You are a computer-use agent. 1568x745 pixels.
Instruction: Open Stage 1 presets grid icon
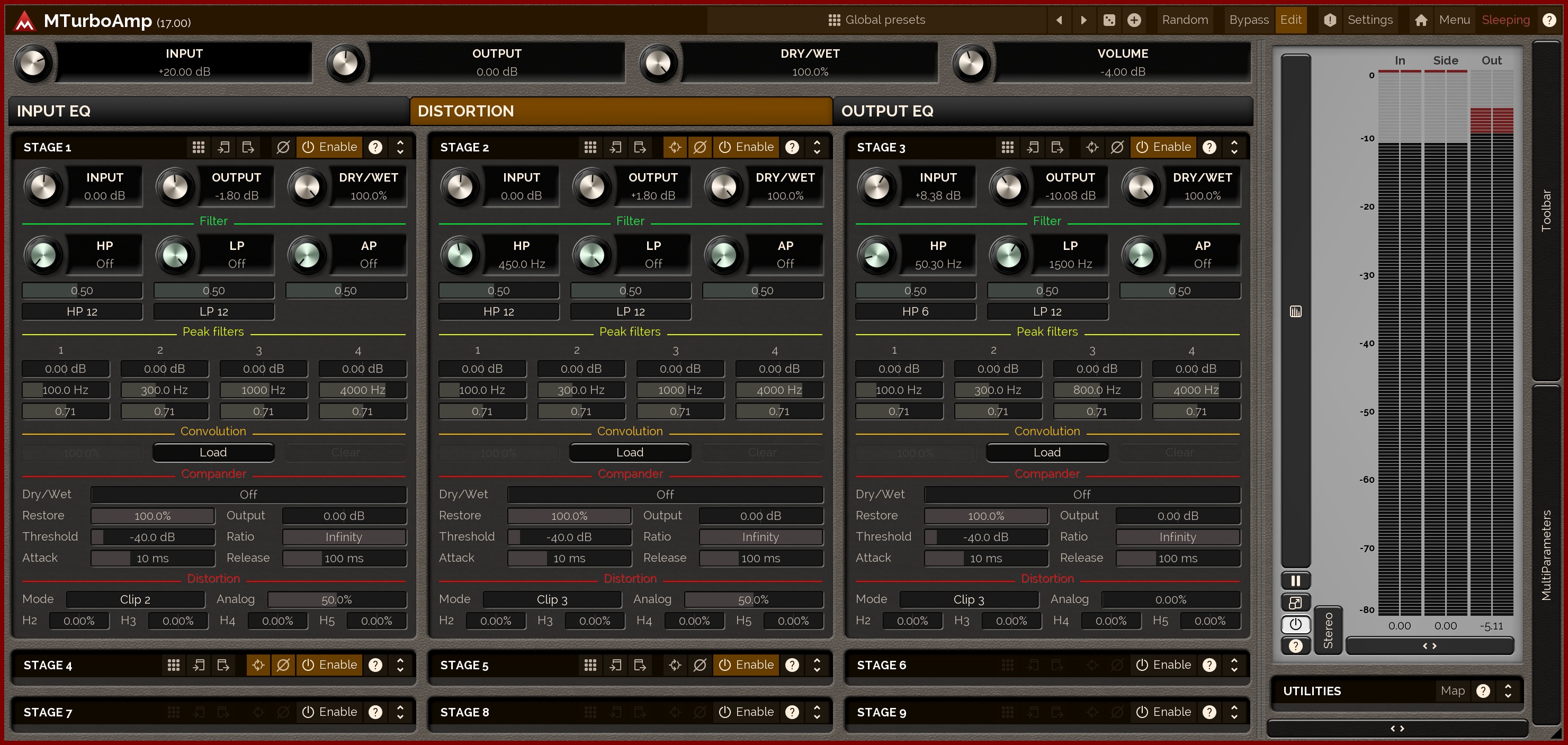tap(199, 147)
